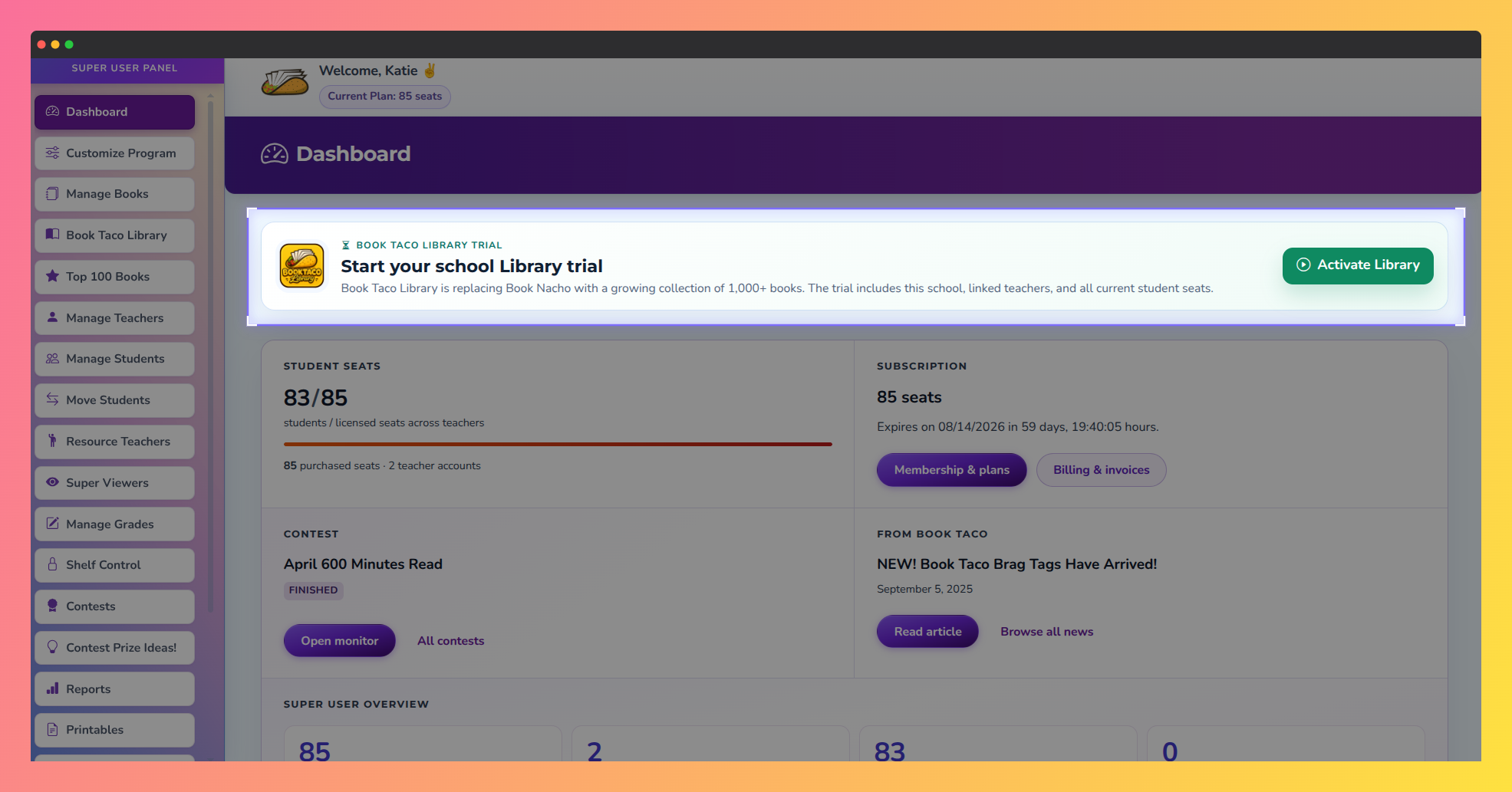
Task: Click the Welcome, Katie greeting
Action: pos(377,71)
